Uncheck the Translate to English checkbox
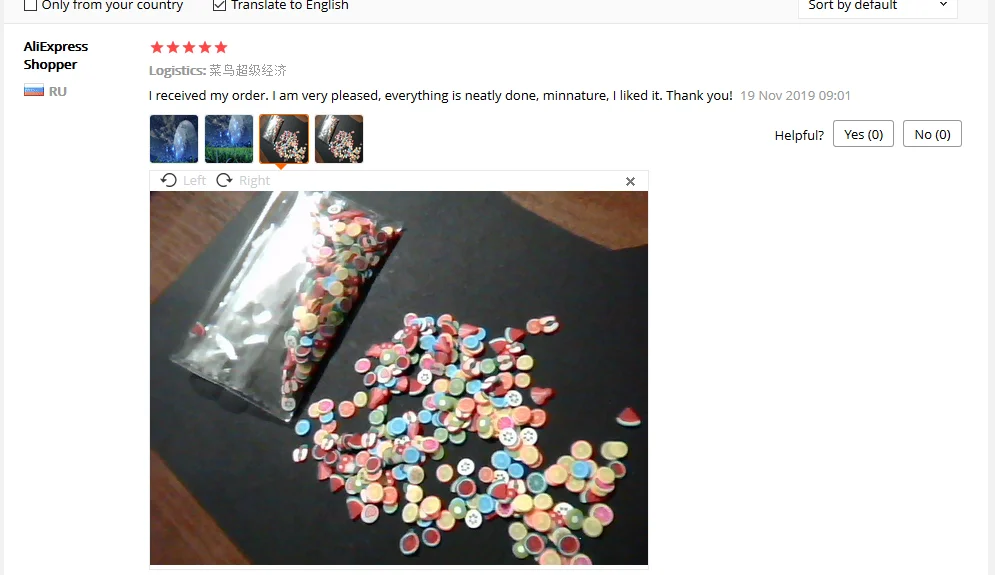Screen dimensions: 995x575 219,5
